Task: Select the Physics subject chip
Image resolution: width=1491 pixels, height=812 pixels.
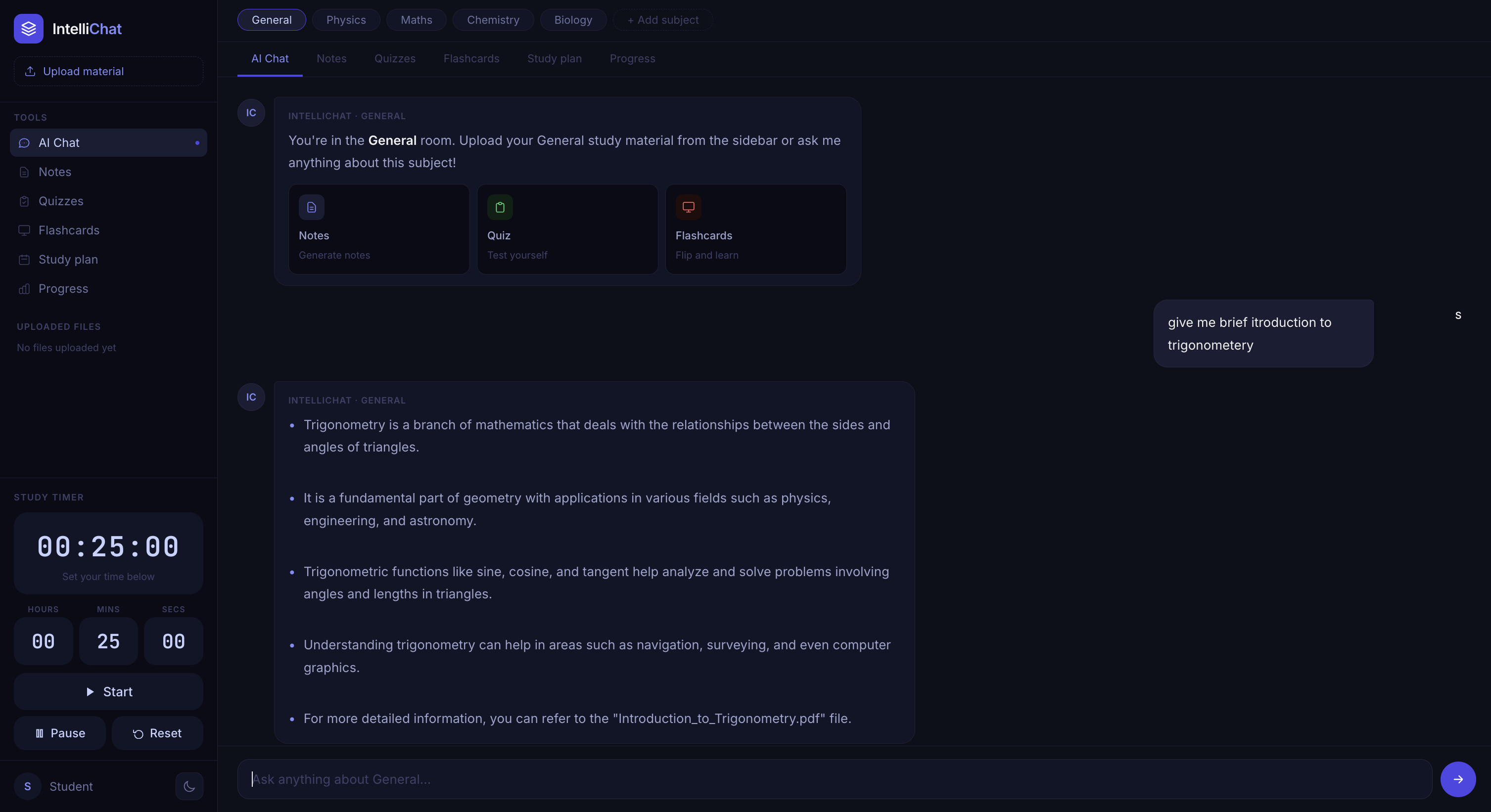Action: coord(346,20)
